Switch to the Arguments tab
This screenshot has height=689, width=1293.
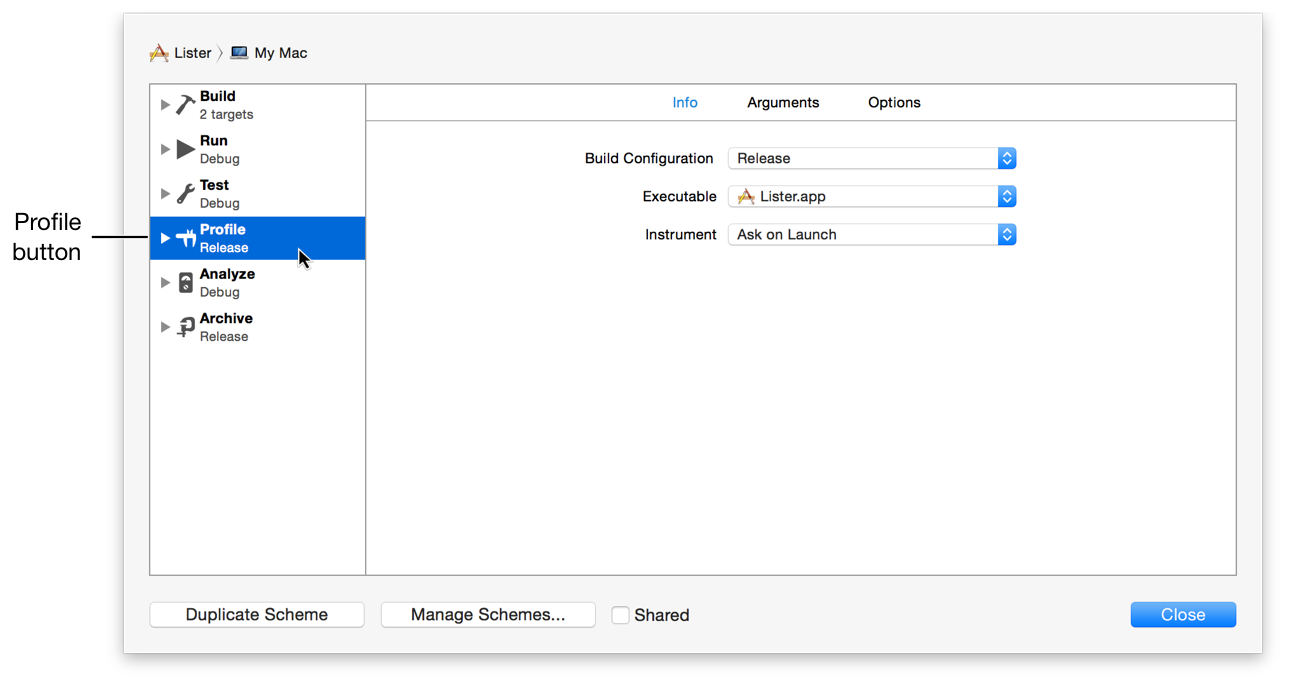point(783,103)
